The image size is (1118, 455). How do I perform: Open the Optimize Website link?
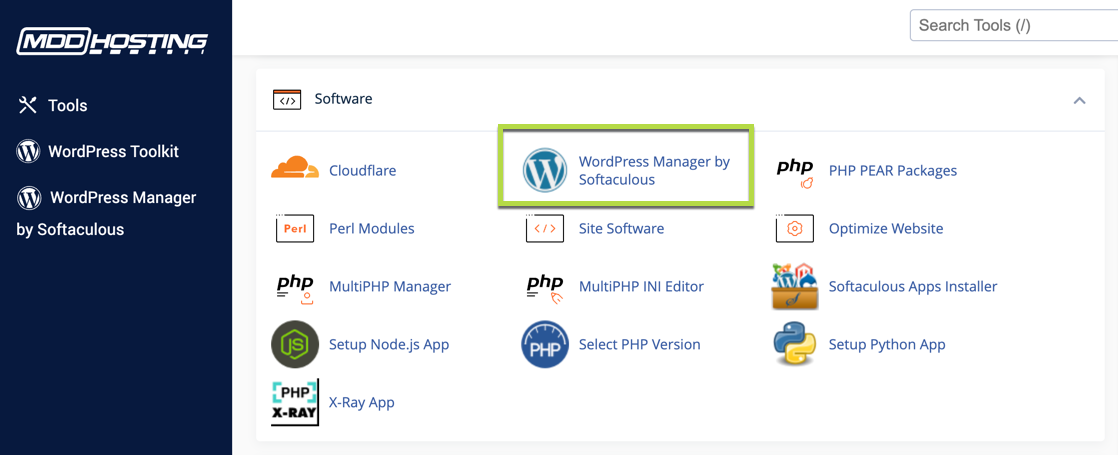click(886, 229)
